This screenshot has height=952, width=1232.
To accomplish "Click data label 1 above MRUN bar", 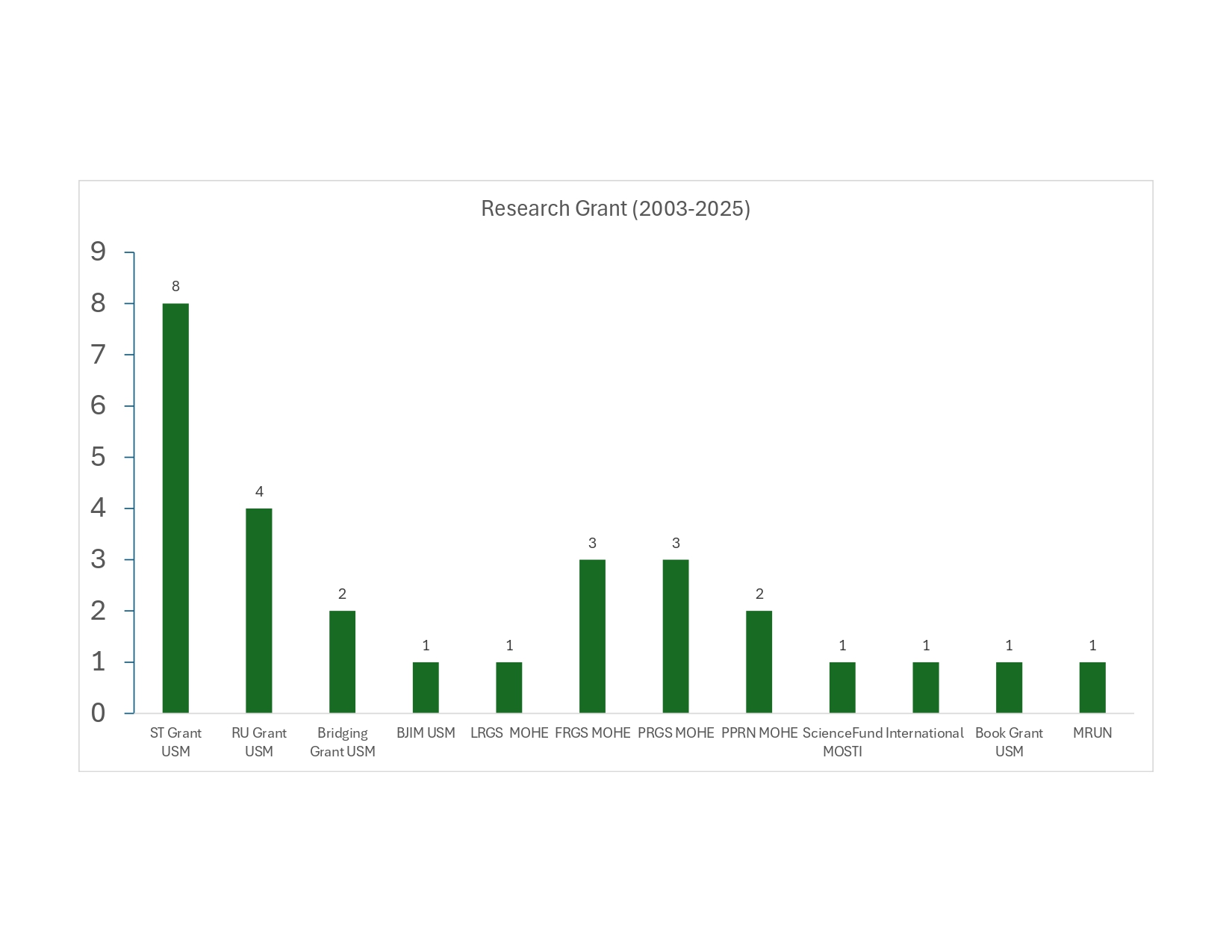I will pos(1092,645).
